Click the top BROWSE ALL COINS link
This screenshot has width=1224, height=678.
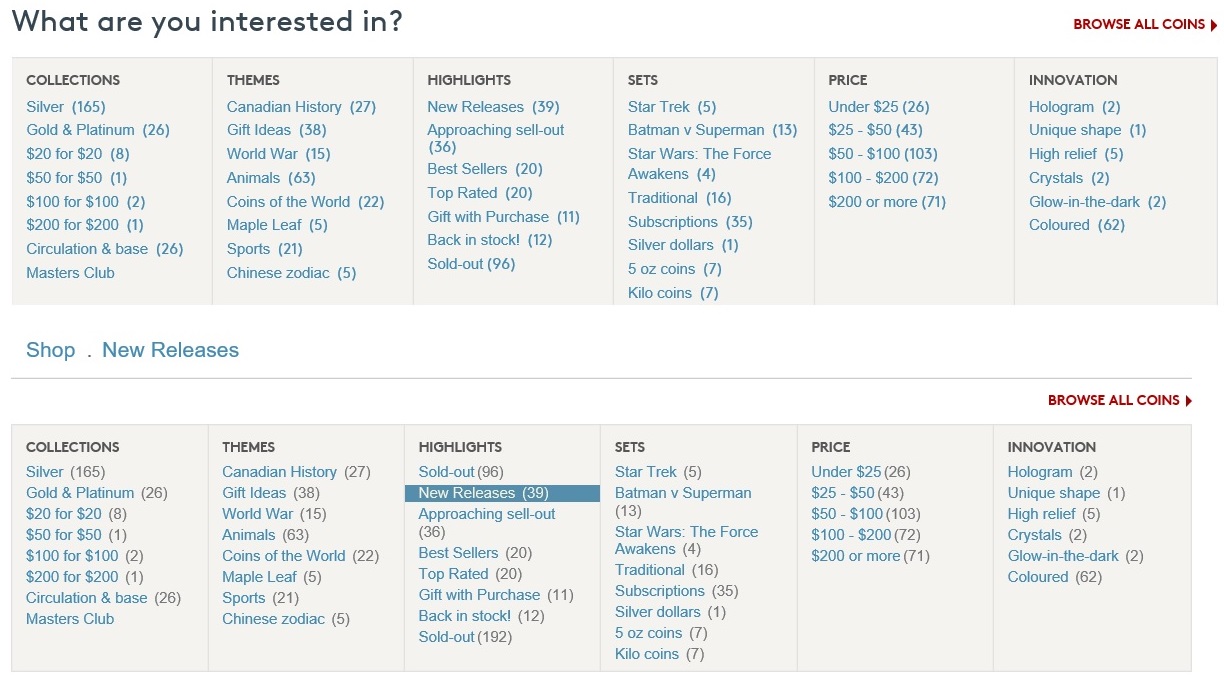[1145, 24]
